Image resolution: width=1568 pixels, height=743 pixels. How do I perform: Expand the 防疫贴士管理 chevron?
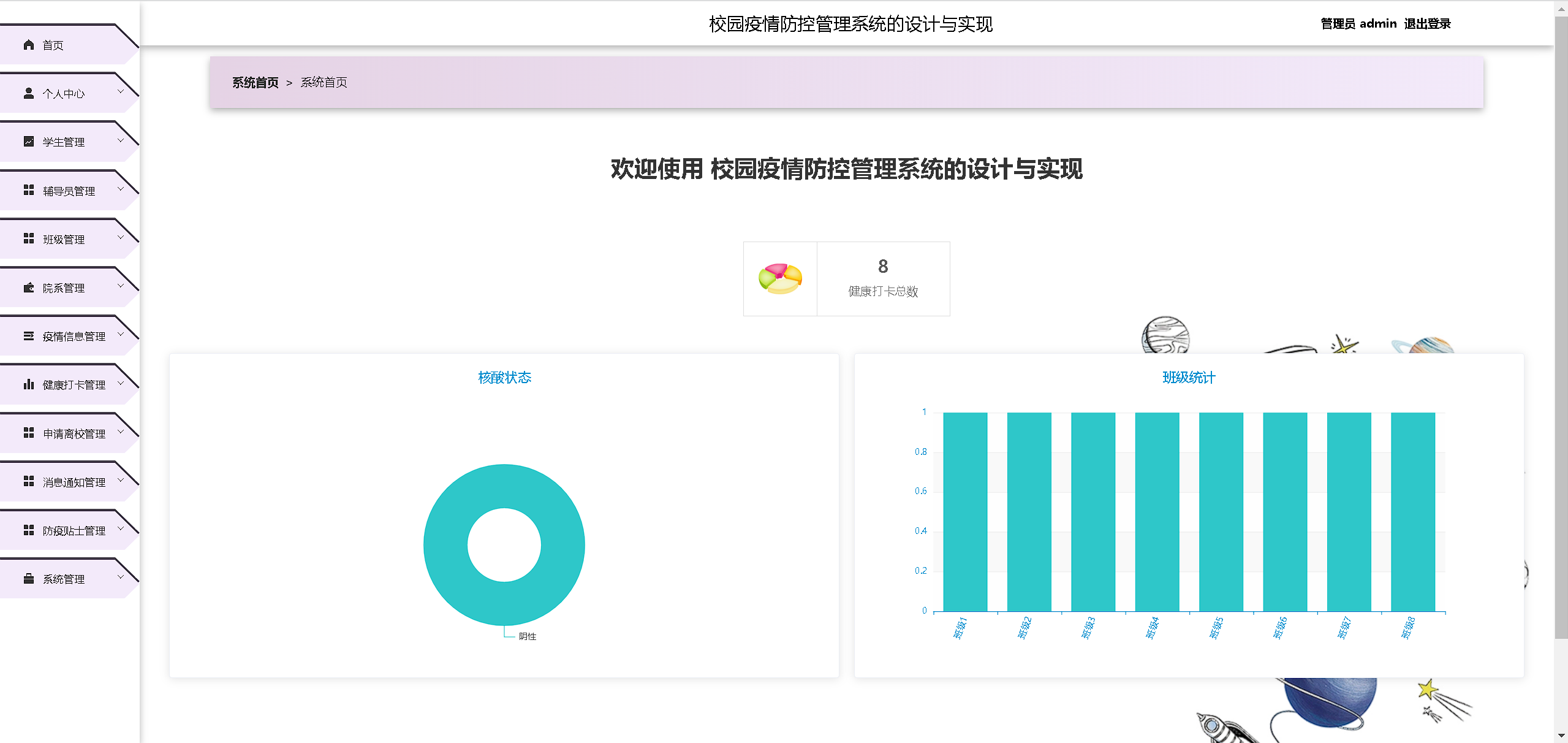click(x=121, y=529)
